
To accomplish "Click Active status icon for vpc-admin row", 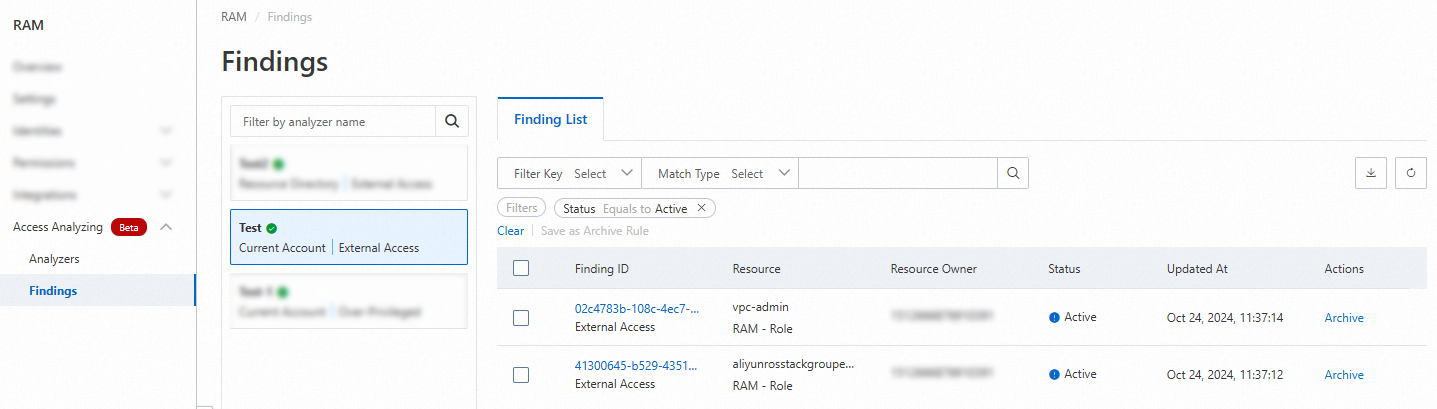I will point(1054,317).
